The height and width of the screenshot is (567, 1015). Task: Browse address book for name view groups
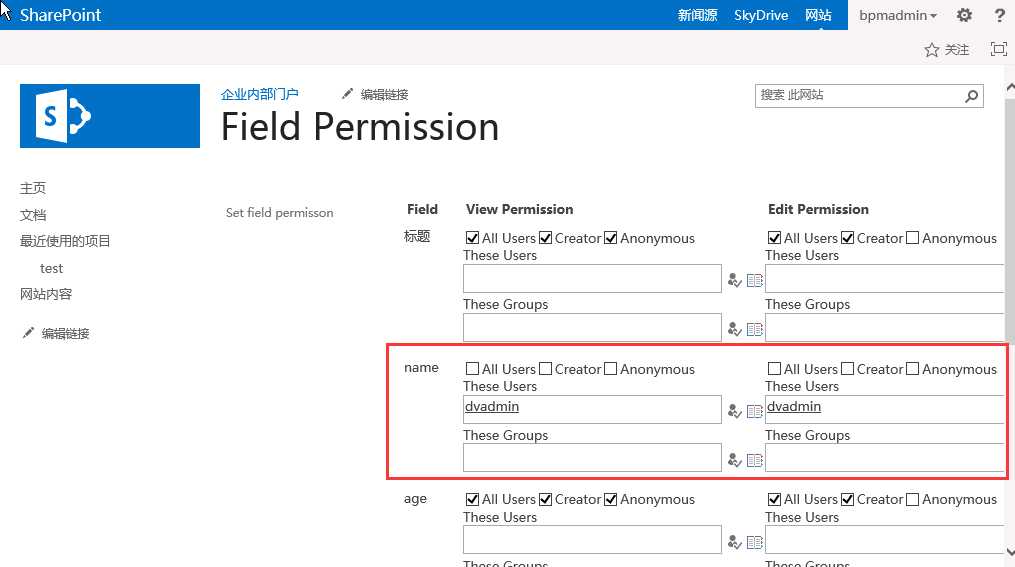[754, 460]
